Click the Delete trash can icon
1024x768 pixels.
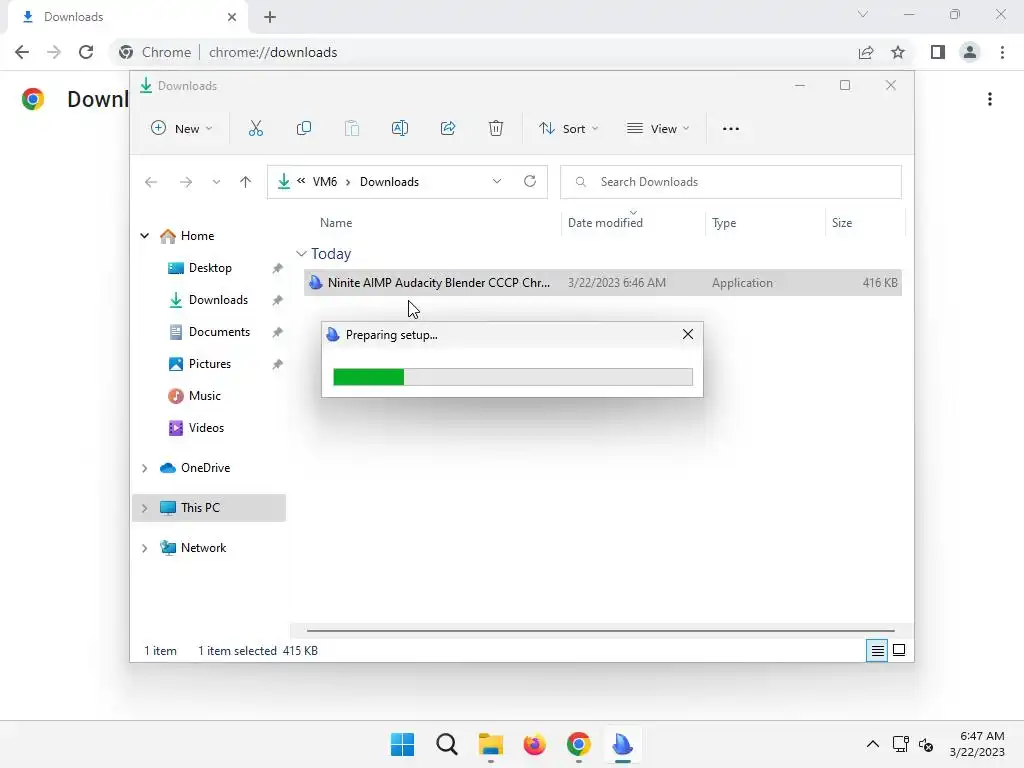pos(496,129)
